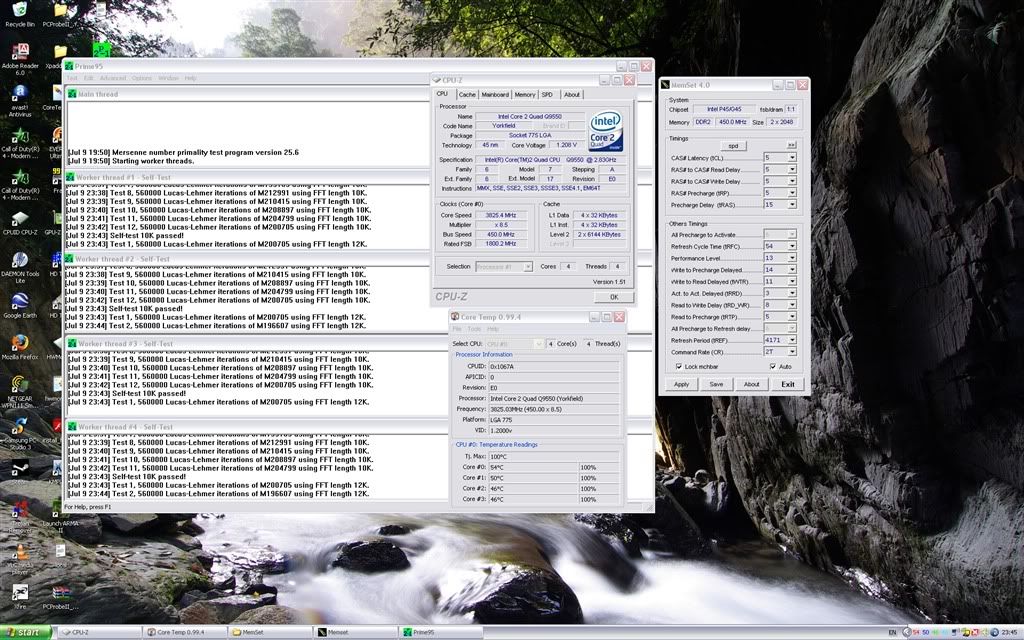Switch to the CPU-Z taskbar button
Viewport: 1024px width, 640px height.
[x=100, y=632]
